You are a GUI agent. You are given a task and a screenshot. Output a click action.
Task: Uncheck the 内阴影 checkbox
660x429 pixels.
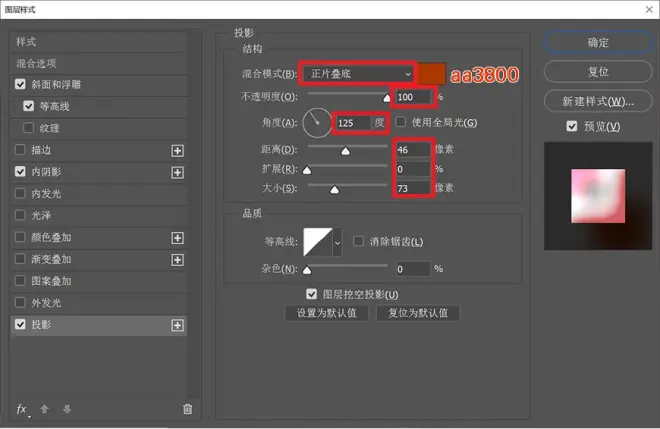20,172
